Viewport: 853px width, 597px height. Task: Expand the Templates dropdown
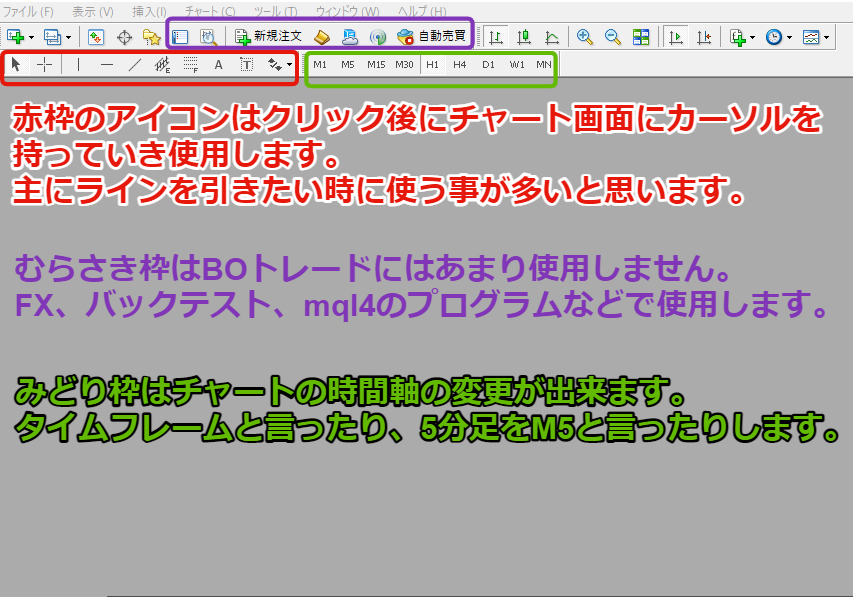825,37
